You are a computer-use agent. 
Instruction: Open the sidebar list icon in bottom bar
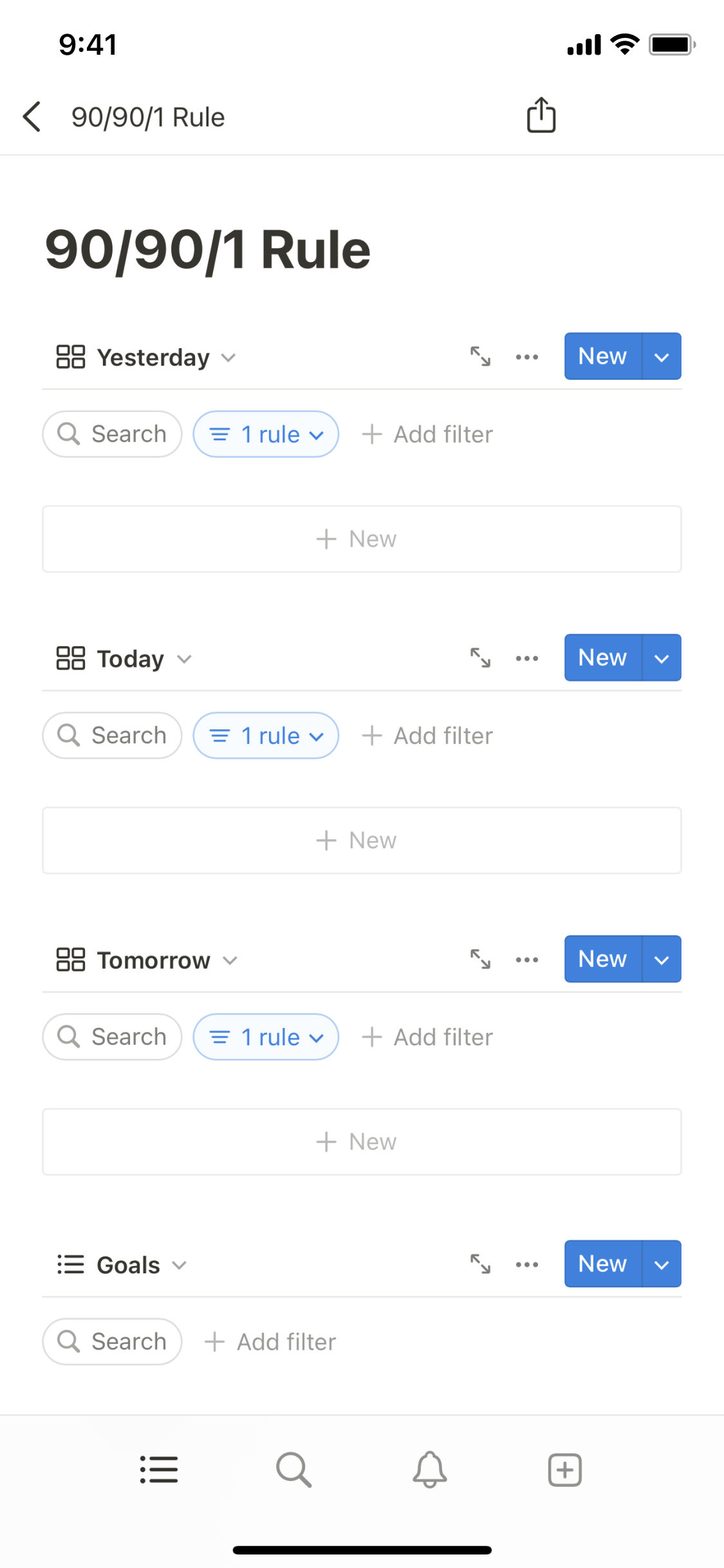(x=159, y=1470)
